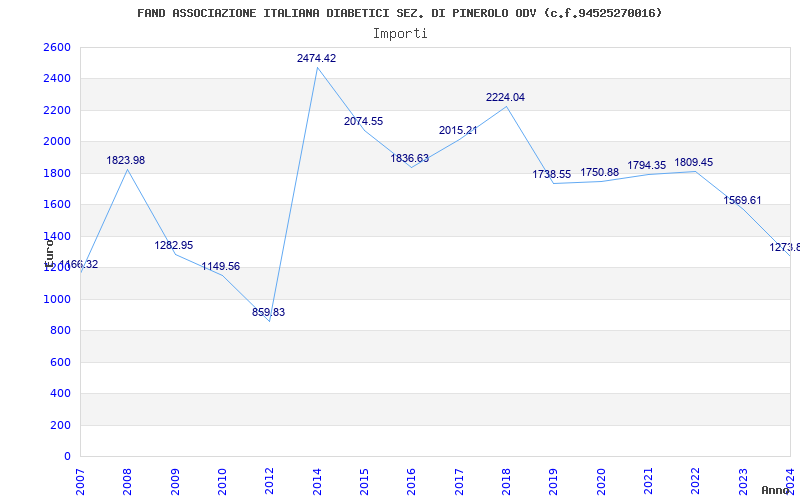Image resolution: width=800 pixels, height=500 pixels.
Task: Click the y-axis value 600
Action: [61, 362]
